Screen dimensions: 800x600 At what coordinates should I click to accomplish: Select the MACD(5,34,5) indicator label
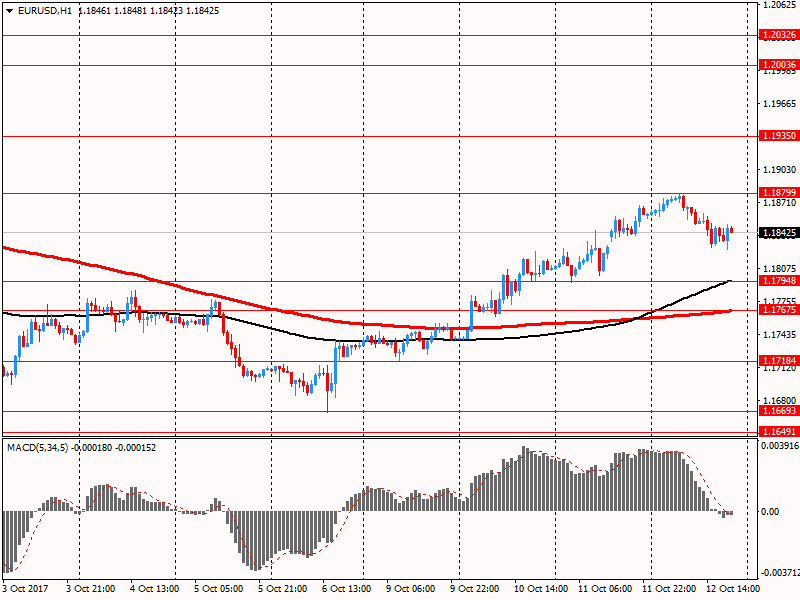pos(37,448)
